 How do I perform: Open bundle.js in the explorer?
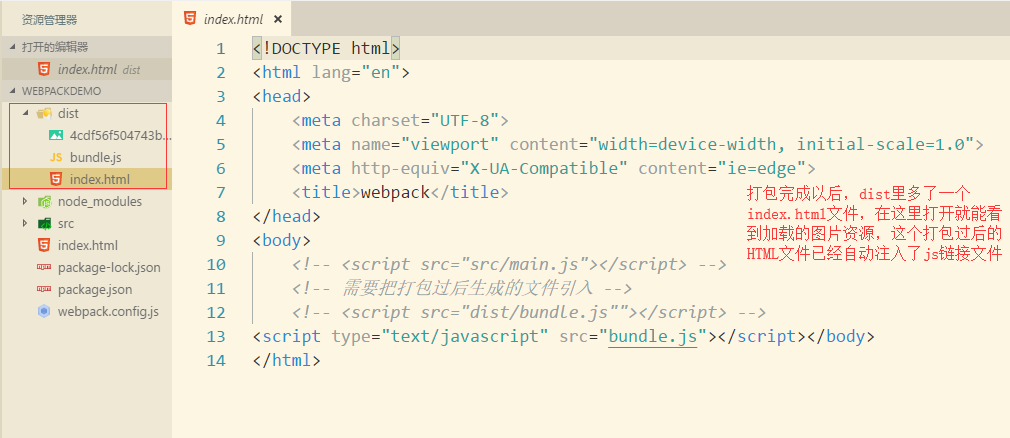click(x=95, y=158)
